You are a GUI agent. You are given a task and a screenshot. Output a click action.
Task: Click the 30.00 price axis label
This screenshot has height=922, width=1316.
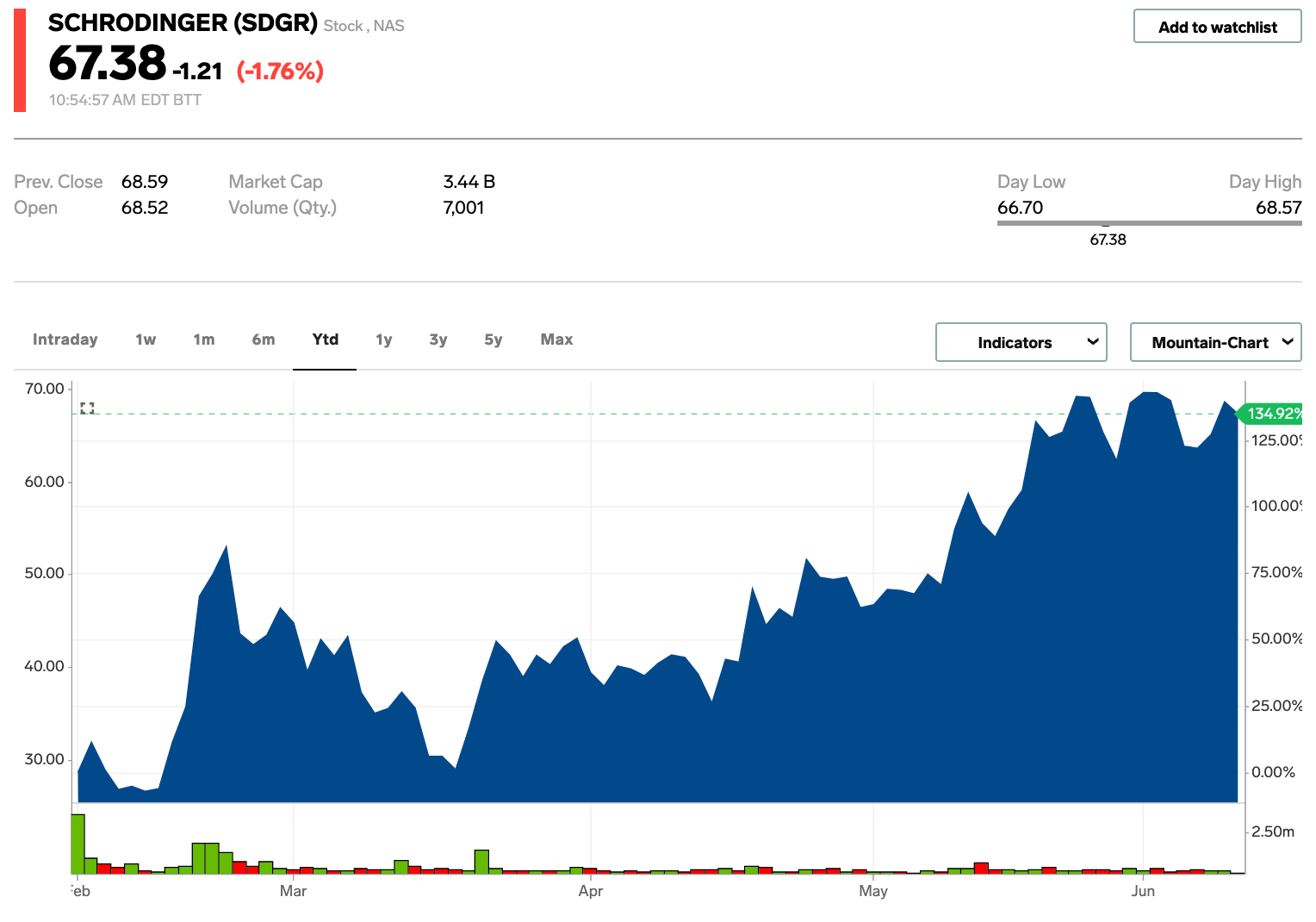[x=45, y=759]
